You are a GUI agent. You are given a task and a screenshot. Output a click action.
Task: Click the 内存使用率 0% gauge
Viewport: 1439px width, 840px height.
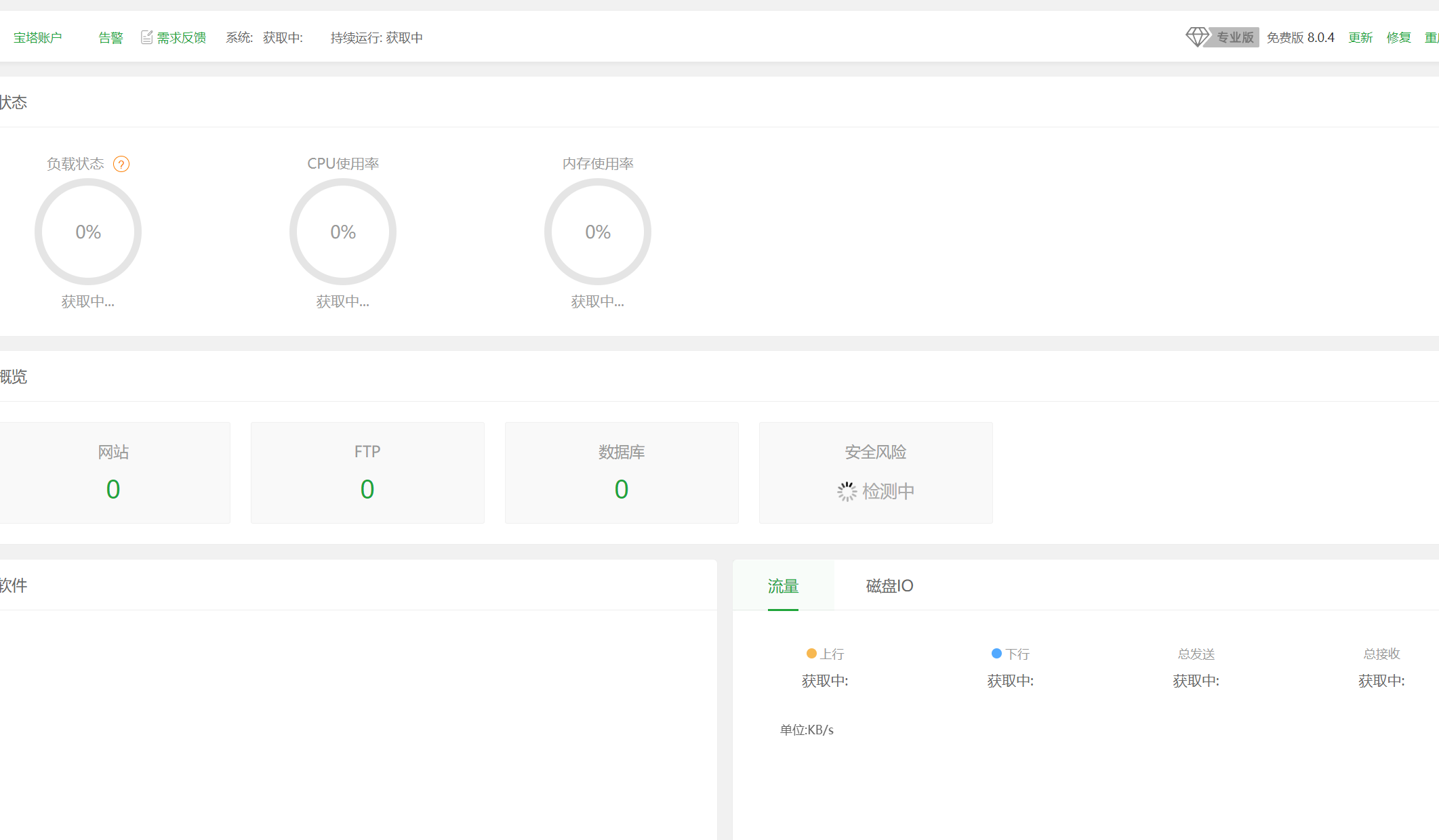pos(598,232)
